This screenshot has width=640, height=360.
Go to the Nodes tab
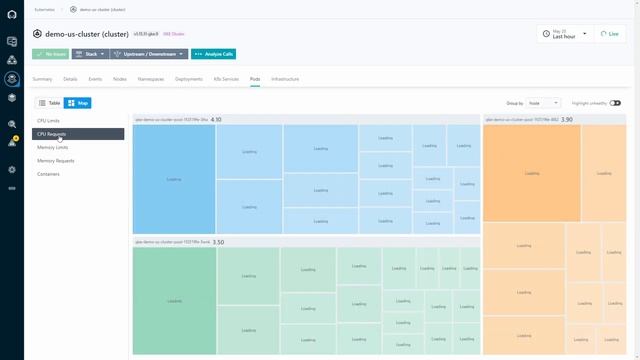pyautogui.click(x=120, y=79)
